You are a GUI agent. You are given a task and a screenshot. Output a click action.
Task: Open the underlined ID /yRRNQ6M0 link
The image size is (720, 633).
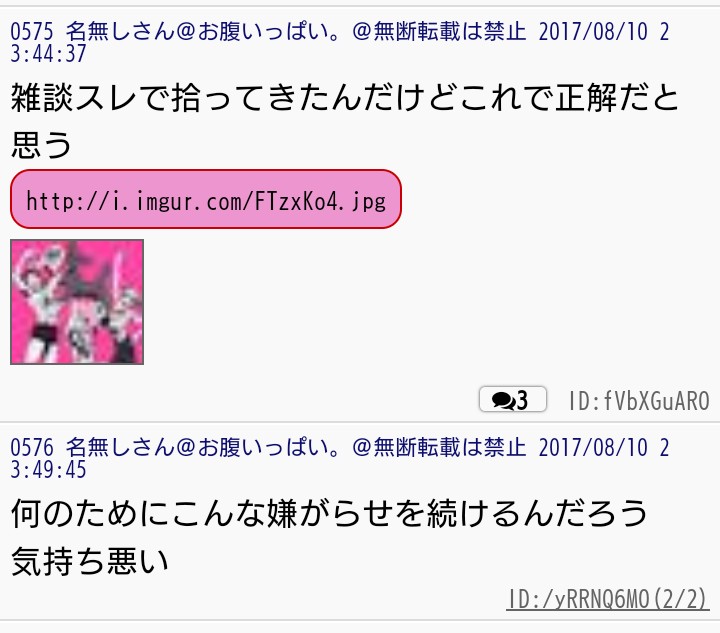[608, 599]
